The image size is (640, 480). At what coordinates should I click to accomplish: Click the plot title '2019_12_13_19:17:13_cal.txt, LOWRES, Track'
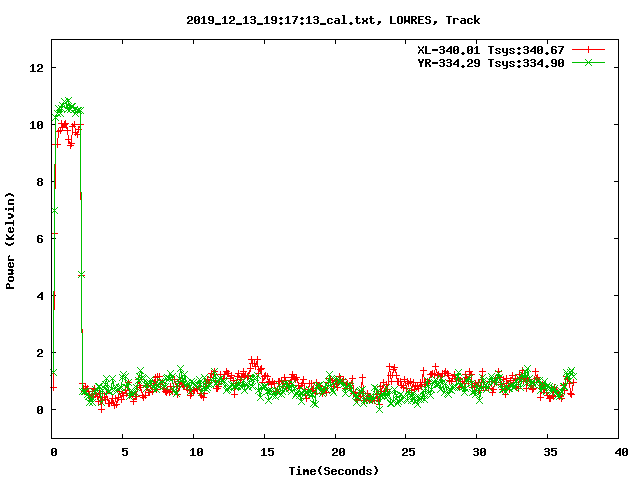click(333, 20)
